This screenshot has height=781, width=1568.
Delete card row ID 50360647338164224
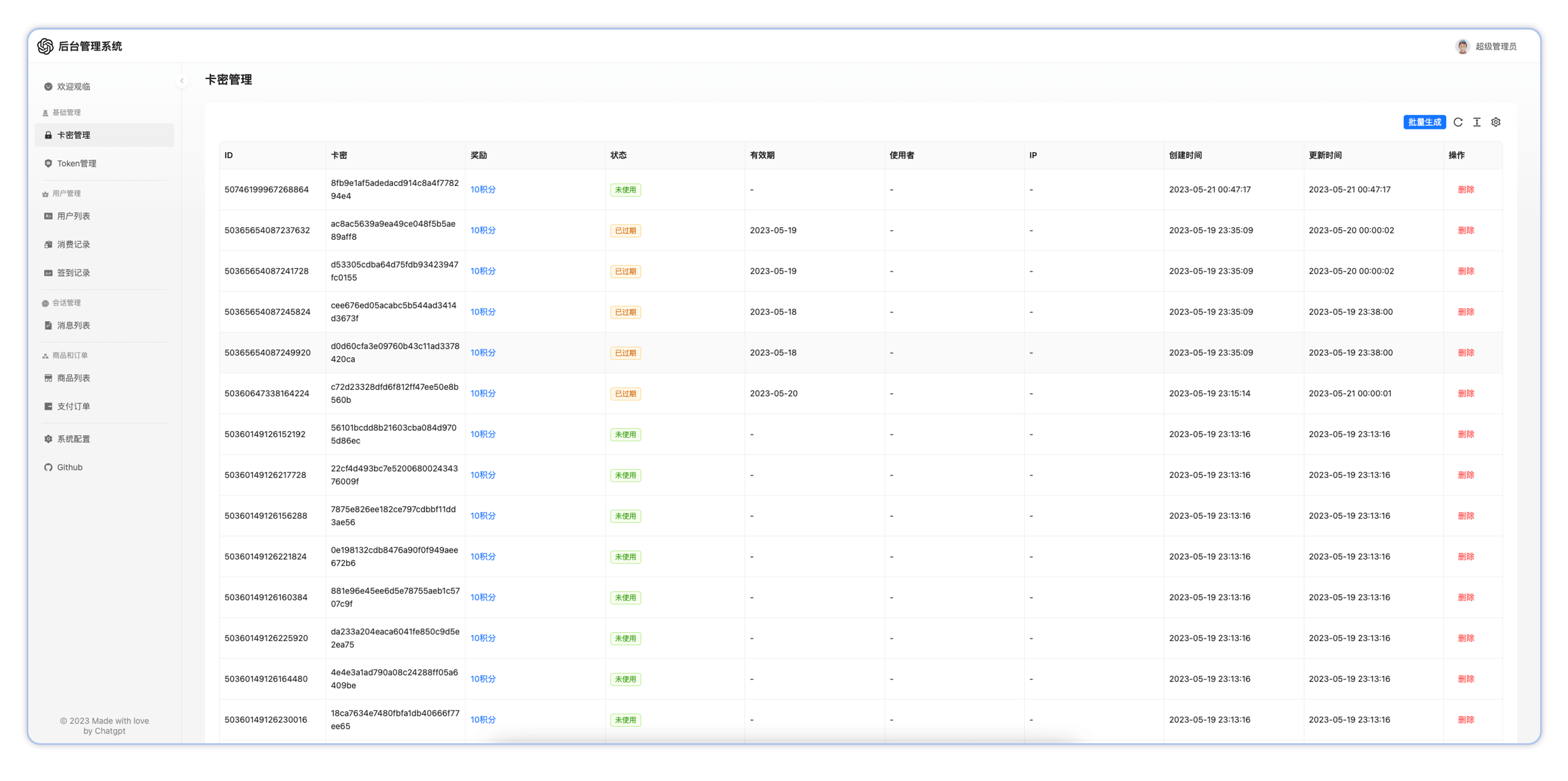pyautogui.click(x=1466, y=394)
